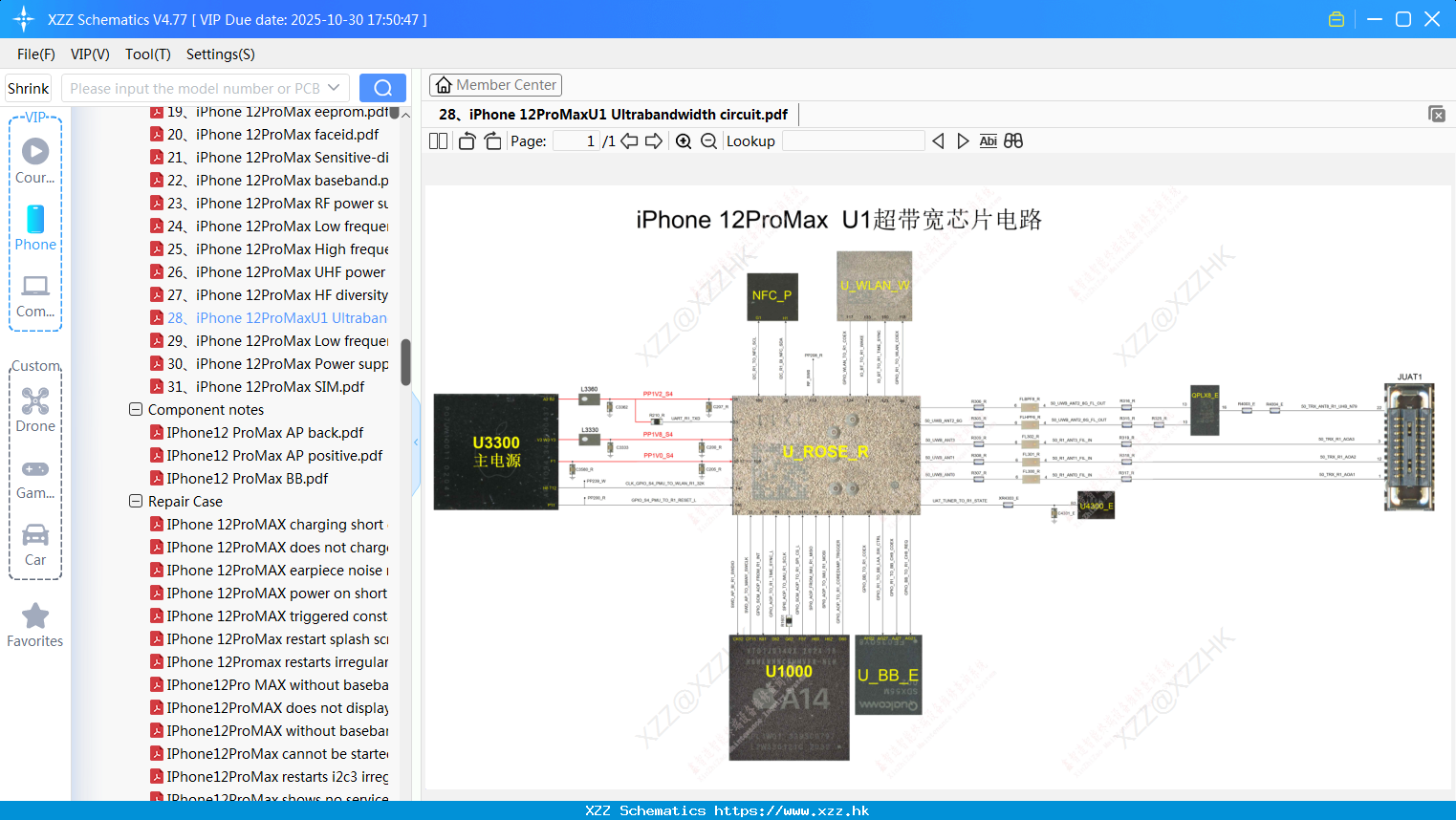Open model number dropdown arrow
Viewport: 1456px width, 820px height.
click(334, 88)
